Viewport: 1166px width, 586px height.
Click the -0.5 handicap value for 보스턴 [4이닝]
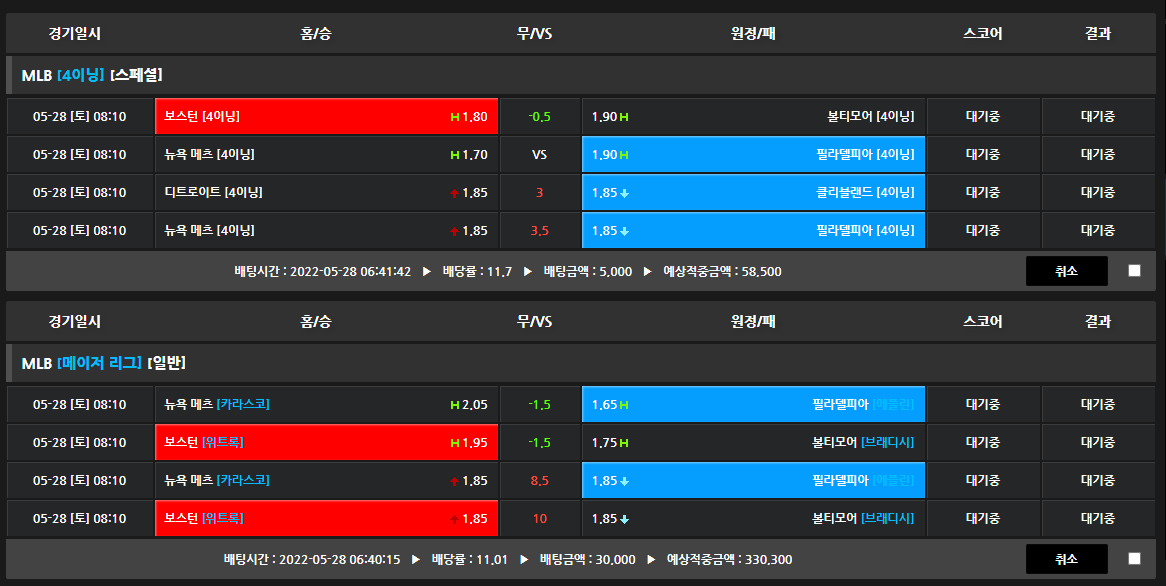pyautogui.click(x=540, y=117)
